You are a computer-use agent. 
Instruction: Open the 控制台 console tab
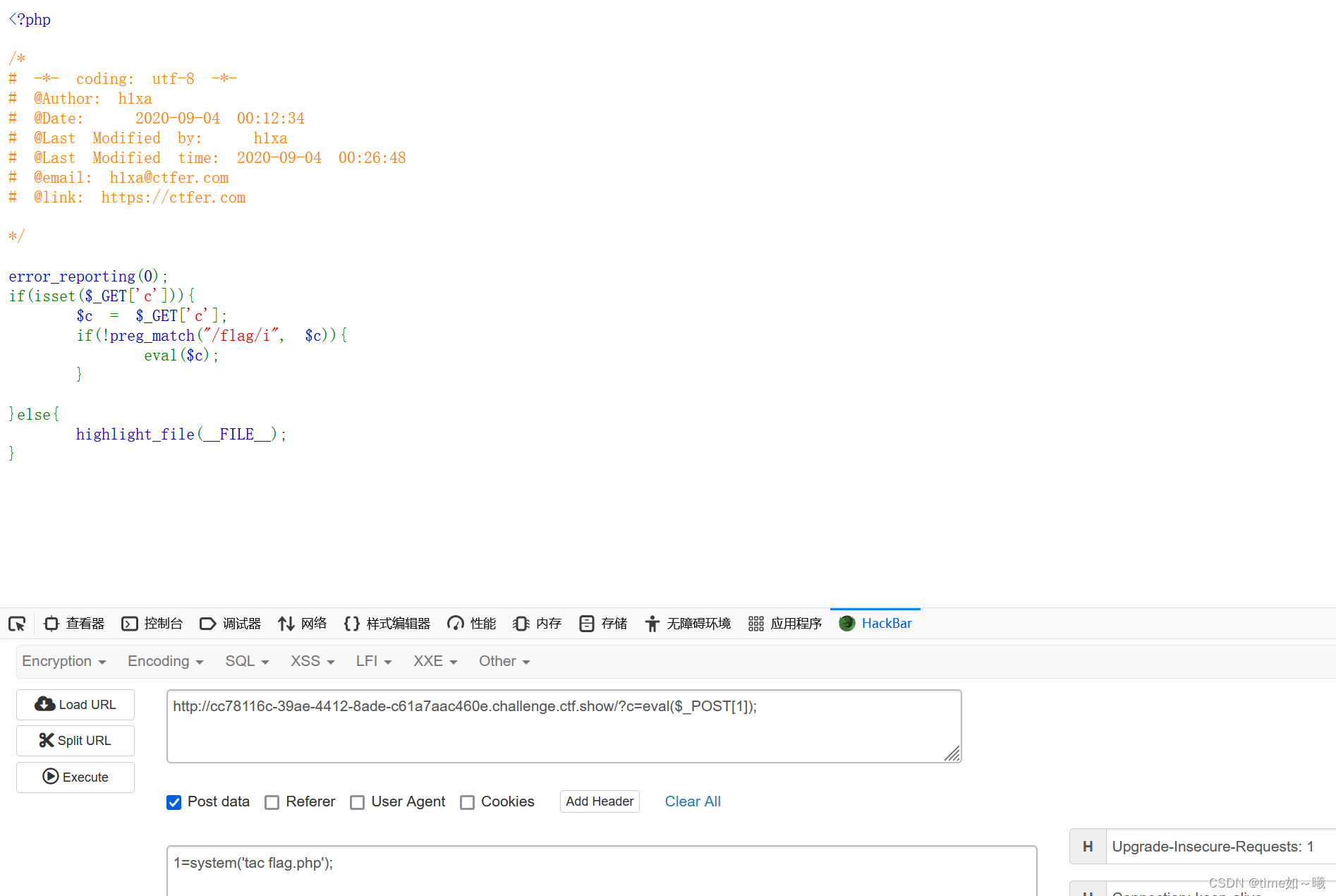(x=152, y=624)
